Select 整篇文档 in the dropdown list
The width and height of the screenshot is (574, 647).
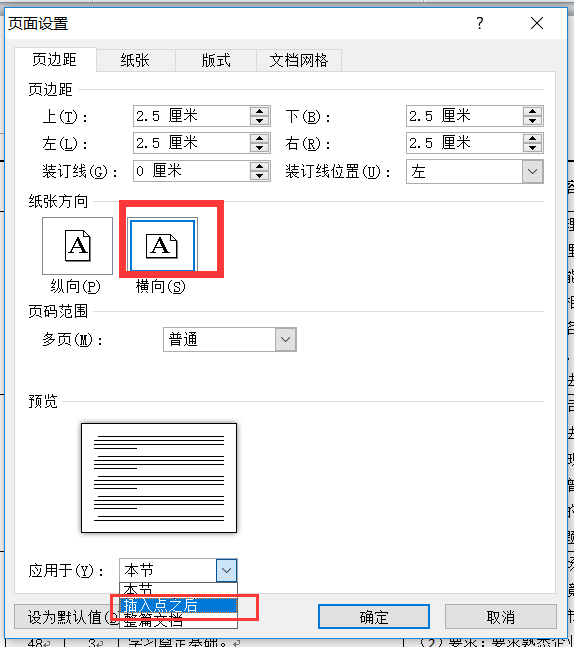[x=178, y=620]
